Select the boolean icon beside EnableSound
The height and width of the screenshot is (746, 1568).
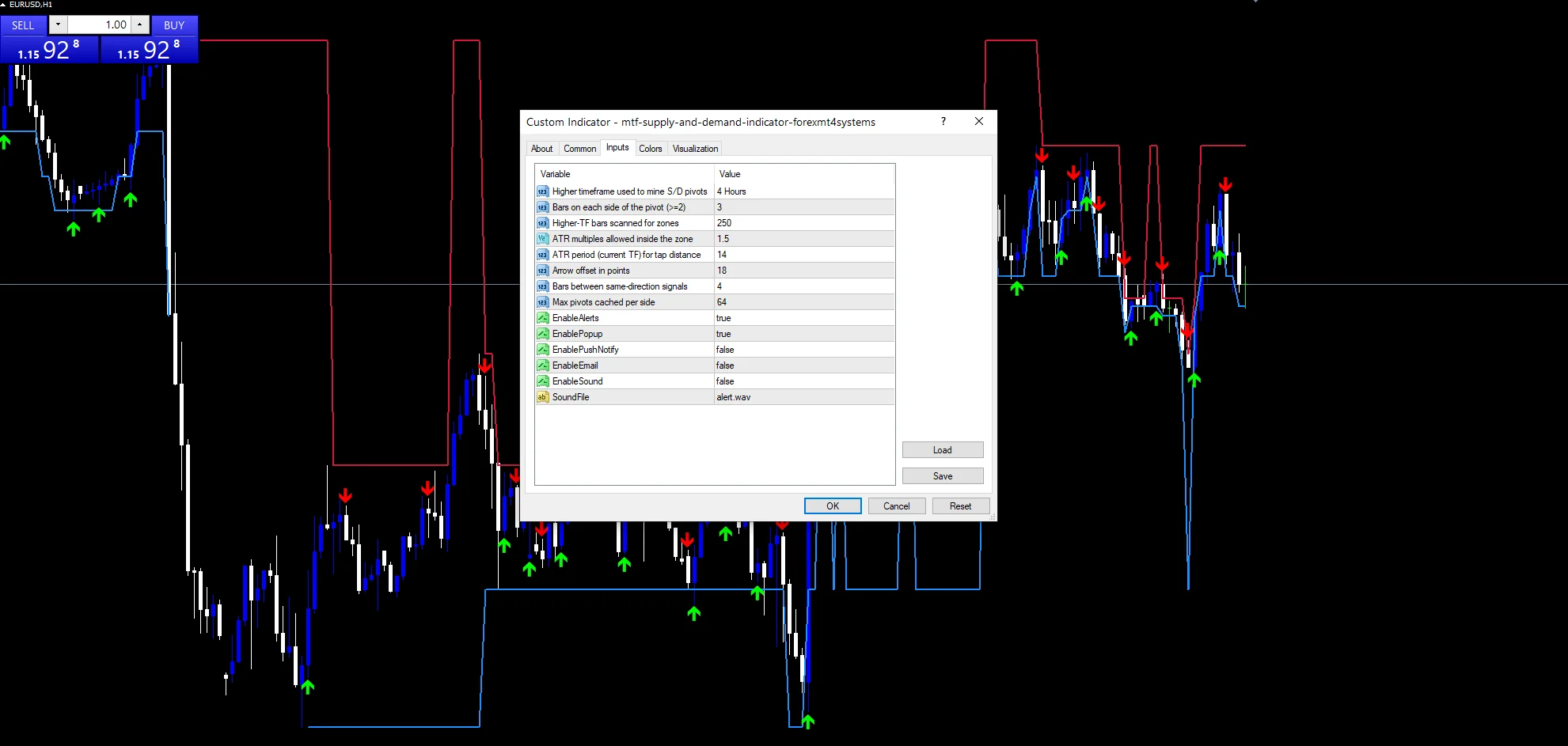tap(543, 381)
